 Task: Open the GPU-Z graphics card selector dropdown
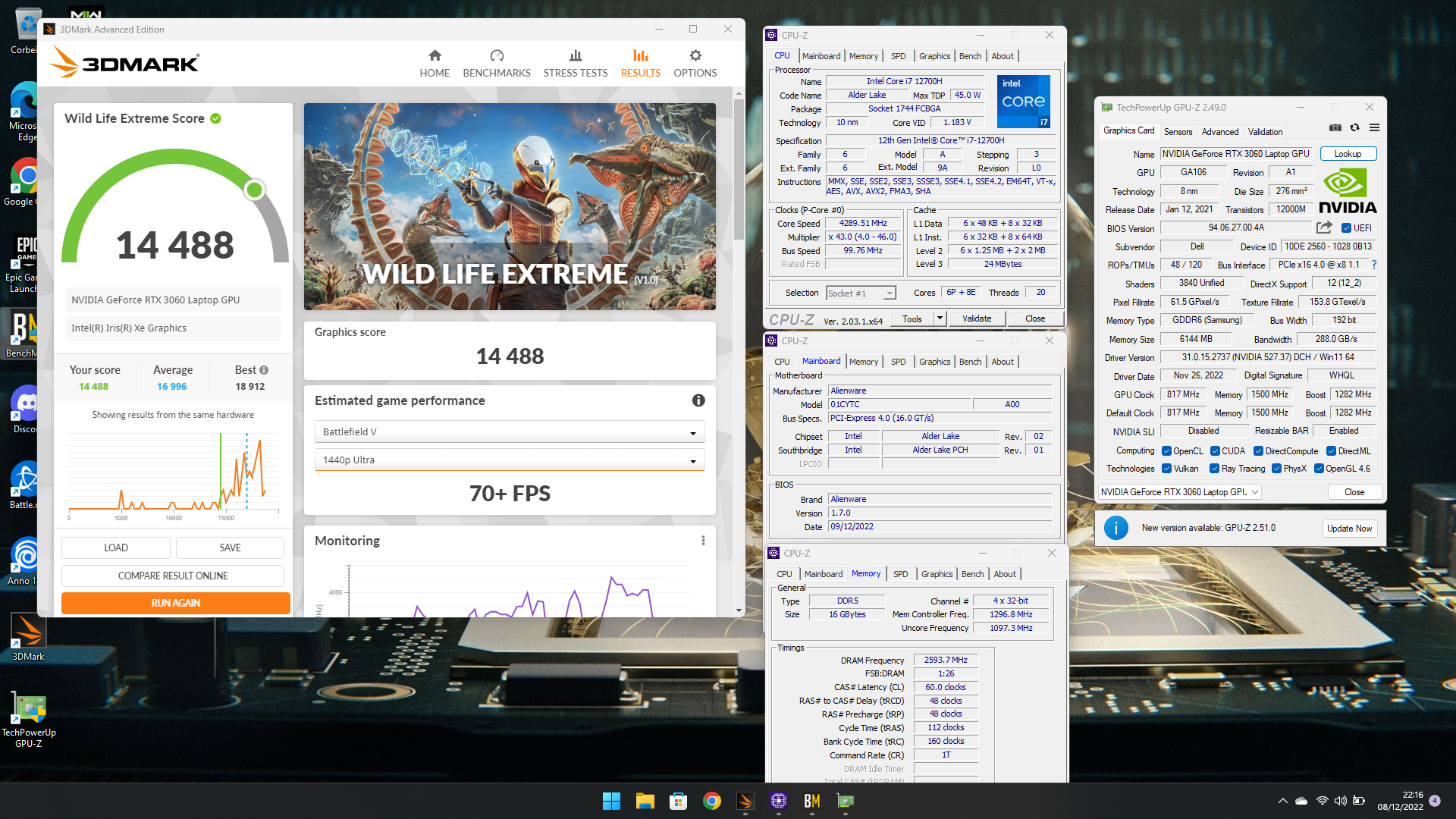click(x=1180, y=491)
